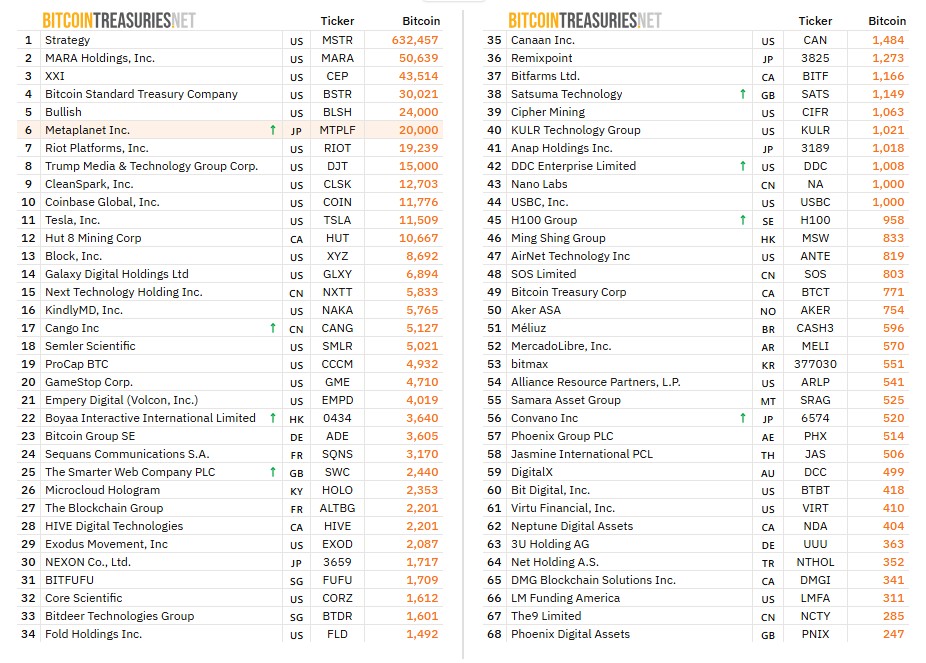
Task: Select KULR Technology Group name
Action: tap(576, 130)
